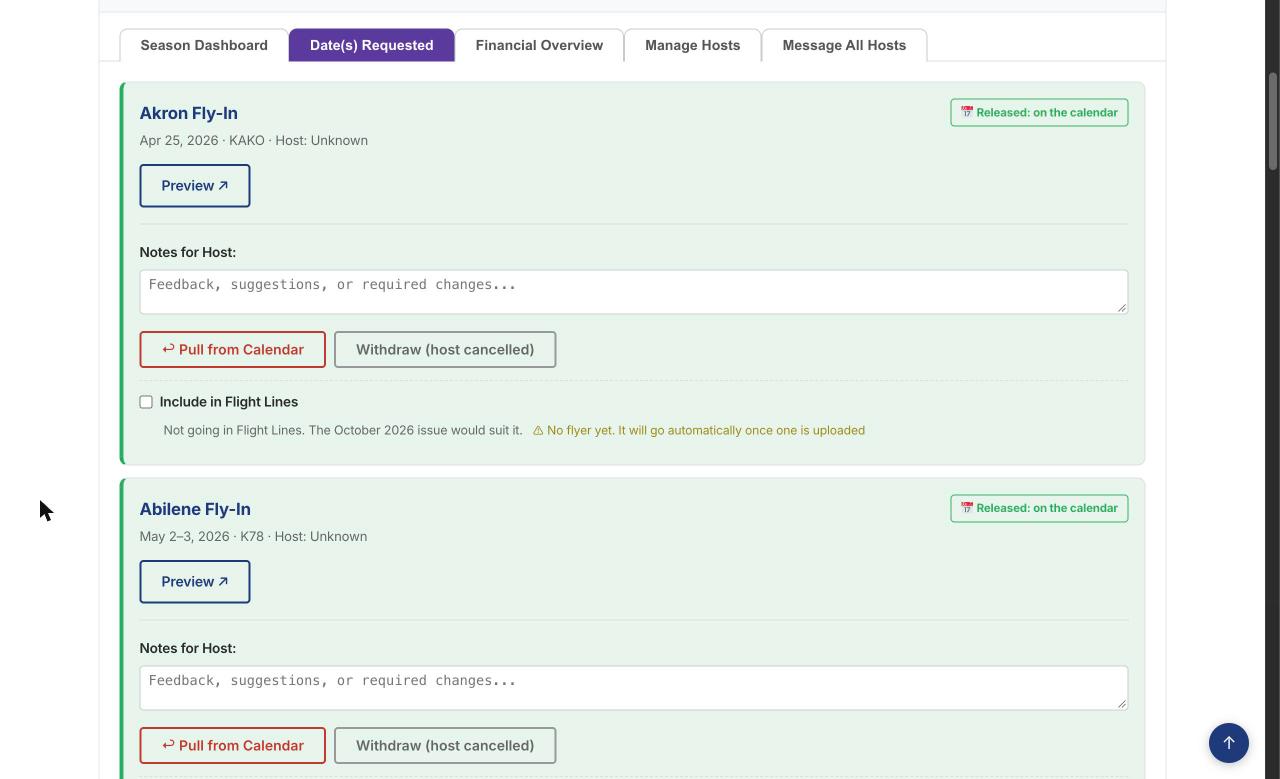The width and height of the screenshot is (1280, 779).
Task: Click the 'No flyer yet' warning text
Action: pyautogui.click(x=699, y=430)
